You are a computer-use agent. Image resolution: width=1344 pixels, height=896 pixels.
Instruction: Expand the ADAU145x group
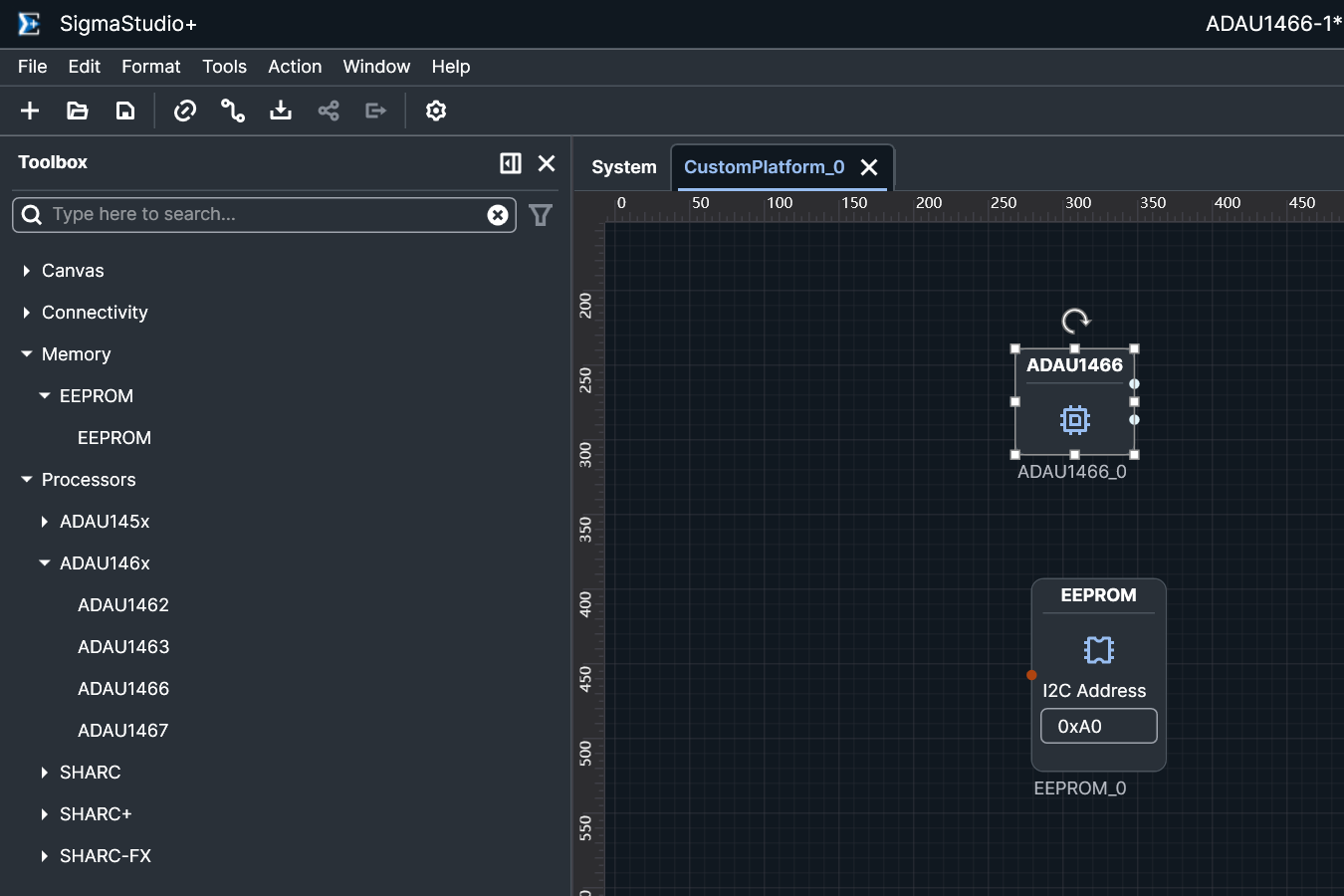point(45,522)
